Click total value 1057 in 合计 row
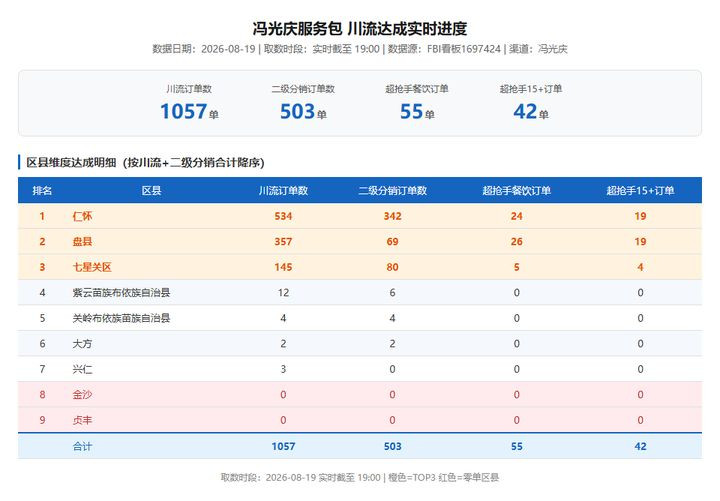720x501 pixels. click(x=283, y=446)
